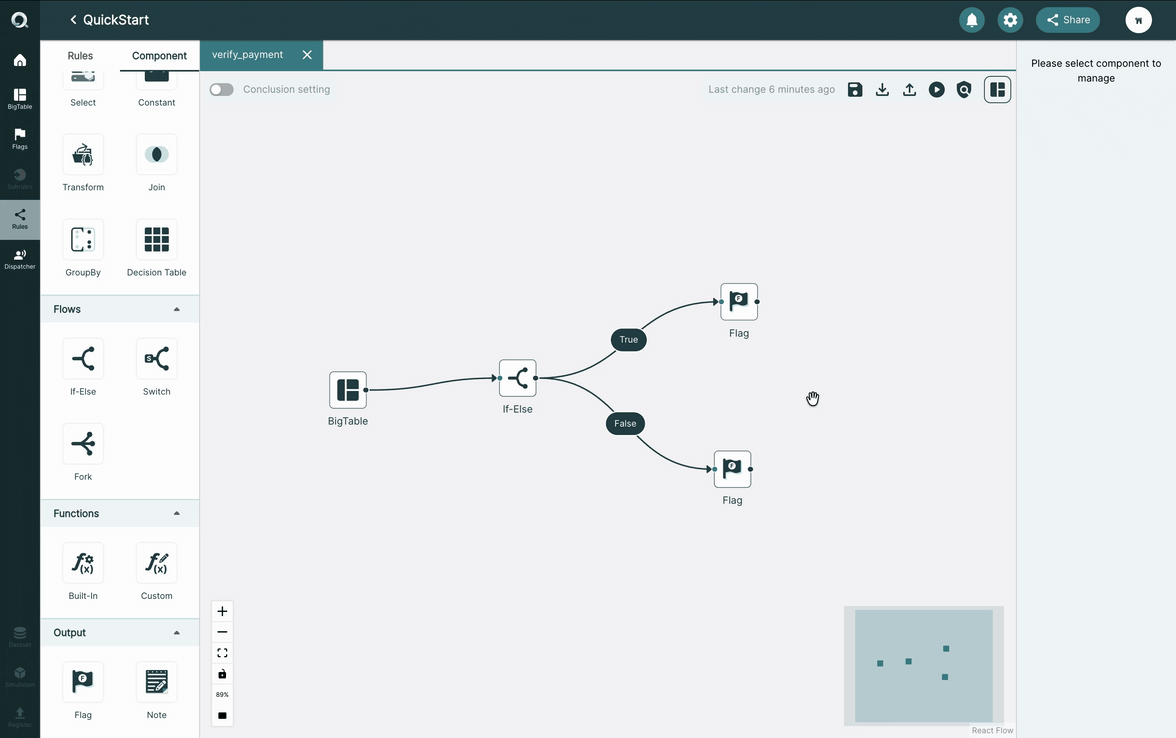Close the verify_payment tab

point(307,55)
